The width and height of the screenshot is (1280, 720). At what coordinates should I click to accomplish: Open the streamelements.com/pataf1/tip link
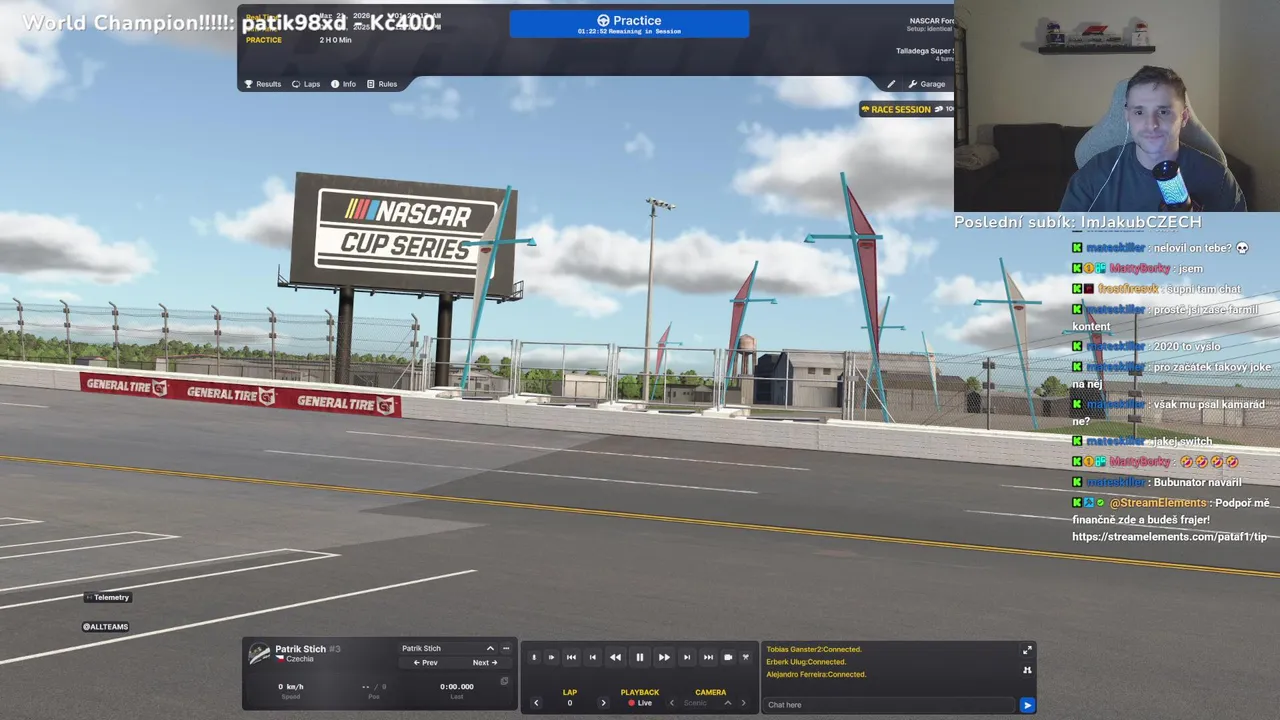pyautogui.click(x=1169, y=537)
